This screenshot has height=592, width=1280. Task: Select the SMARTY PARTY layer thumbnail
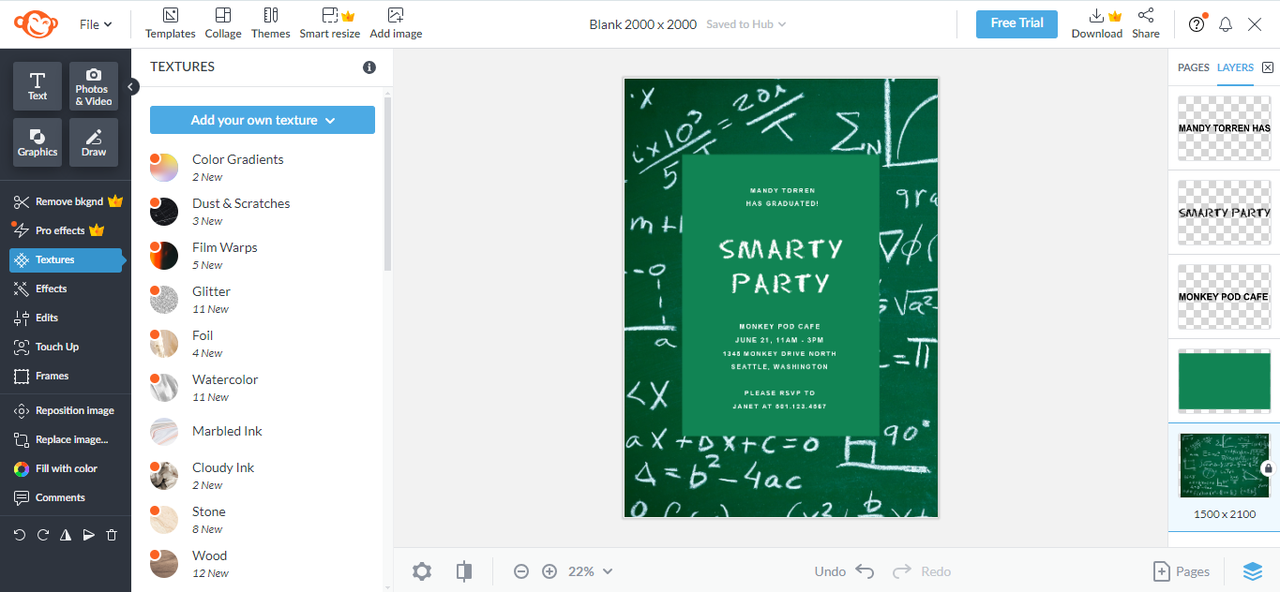click(x=1224, y=213)
